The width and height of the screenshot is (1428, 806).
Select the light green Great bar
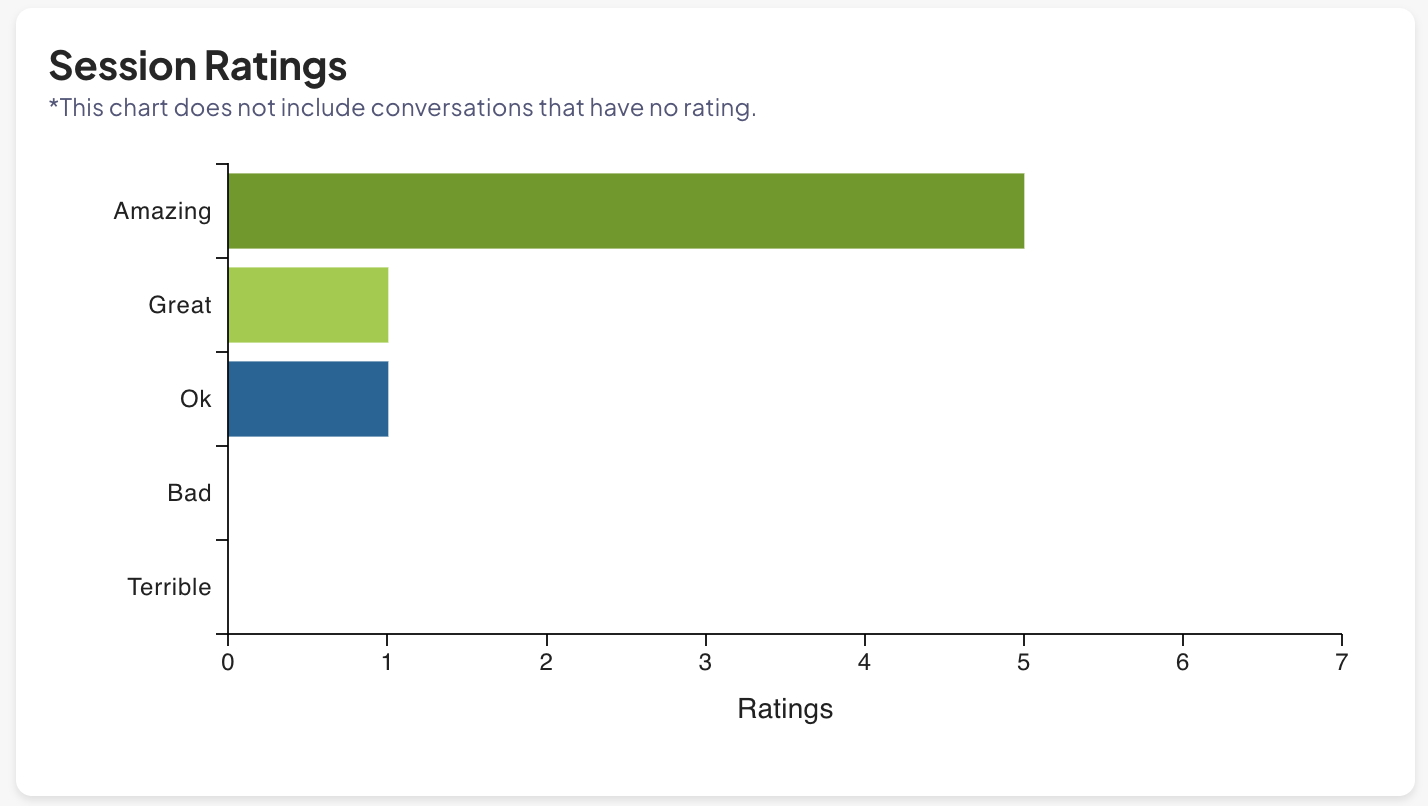[x=308, y=305]
